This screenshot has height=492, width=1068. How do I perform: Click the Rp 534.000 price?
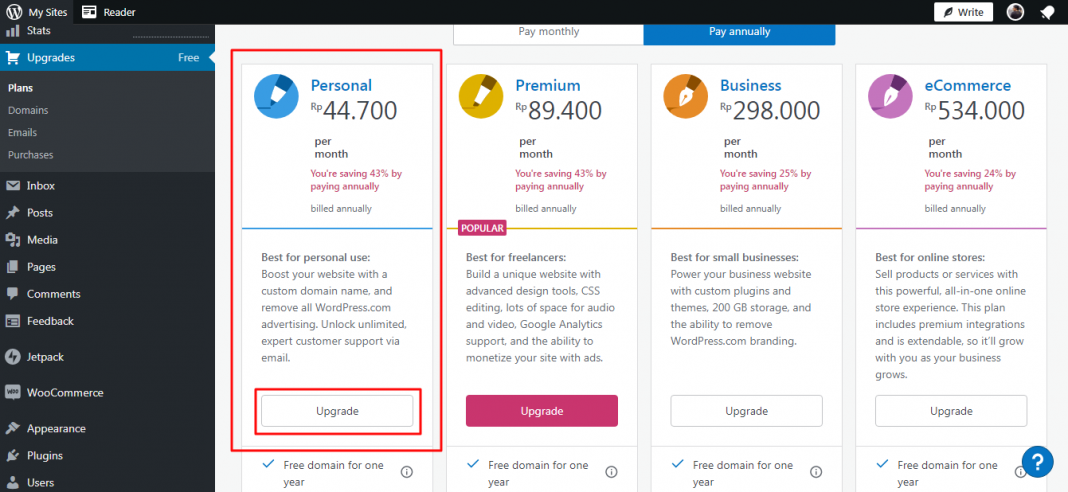click(x=975, y=110)
